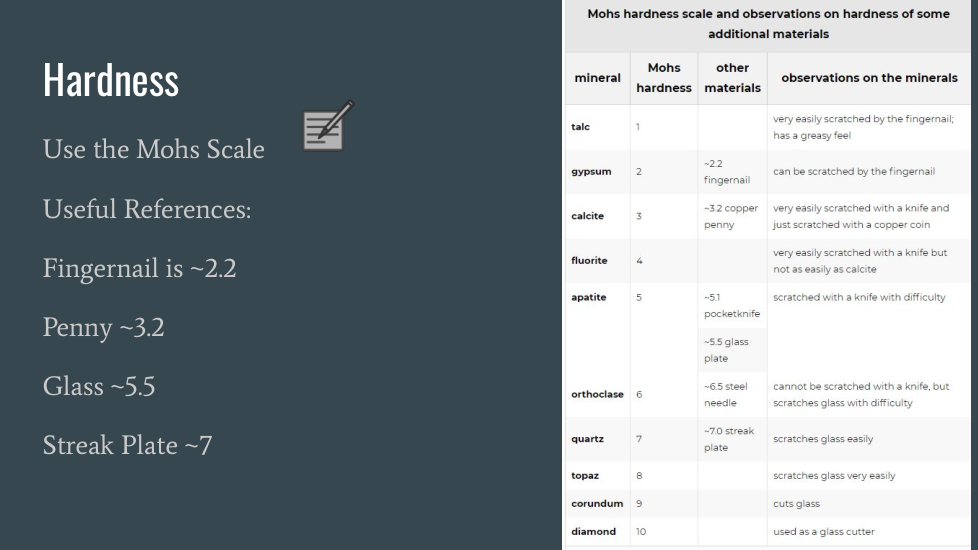
Task: Select the Hardness slide title
Action: pyautogui.click(x=111, y=80)
